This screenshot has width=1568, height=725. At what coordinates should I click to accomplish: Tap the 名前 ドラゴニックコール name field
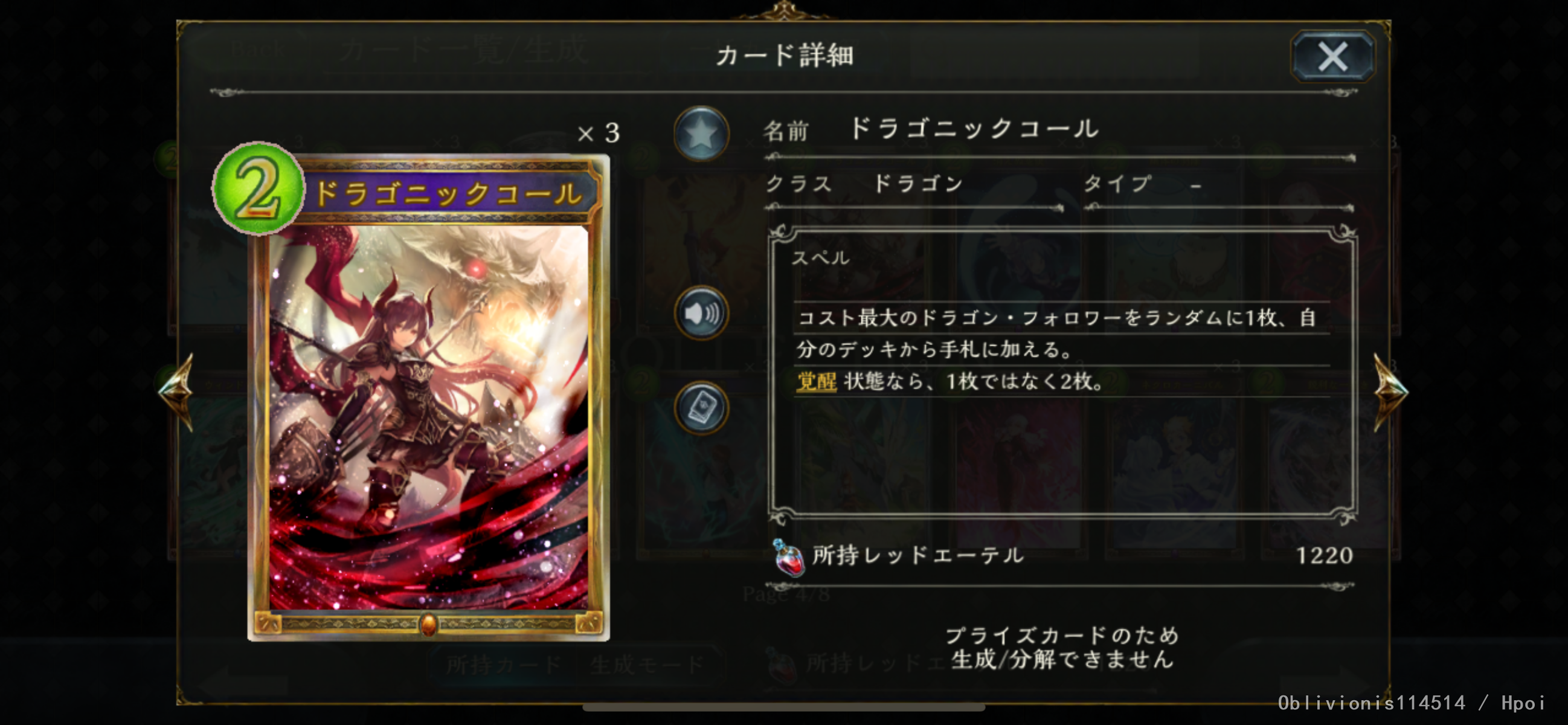click(1059, 130)
